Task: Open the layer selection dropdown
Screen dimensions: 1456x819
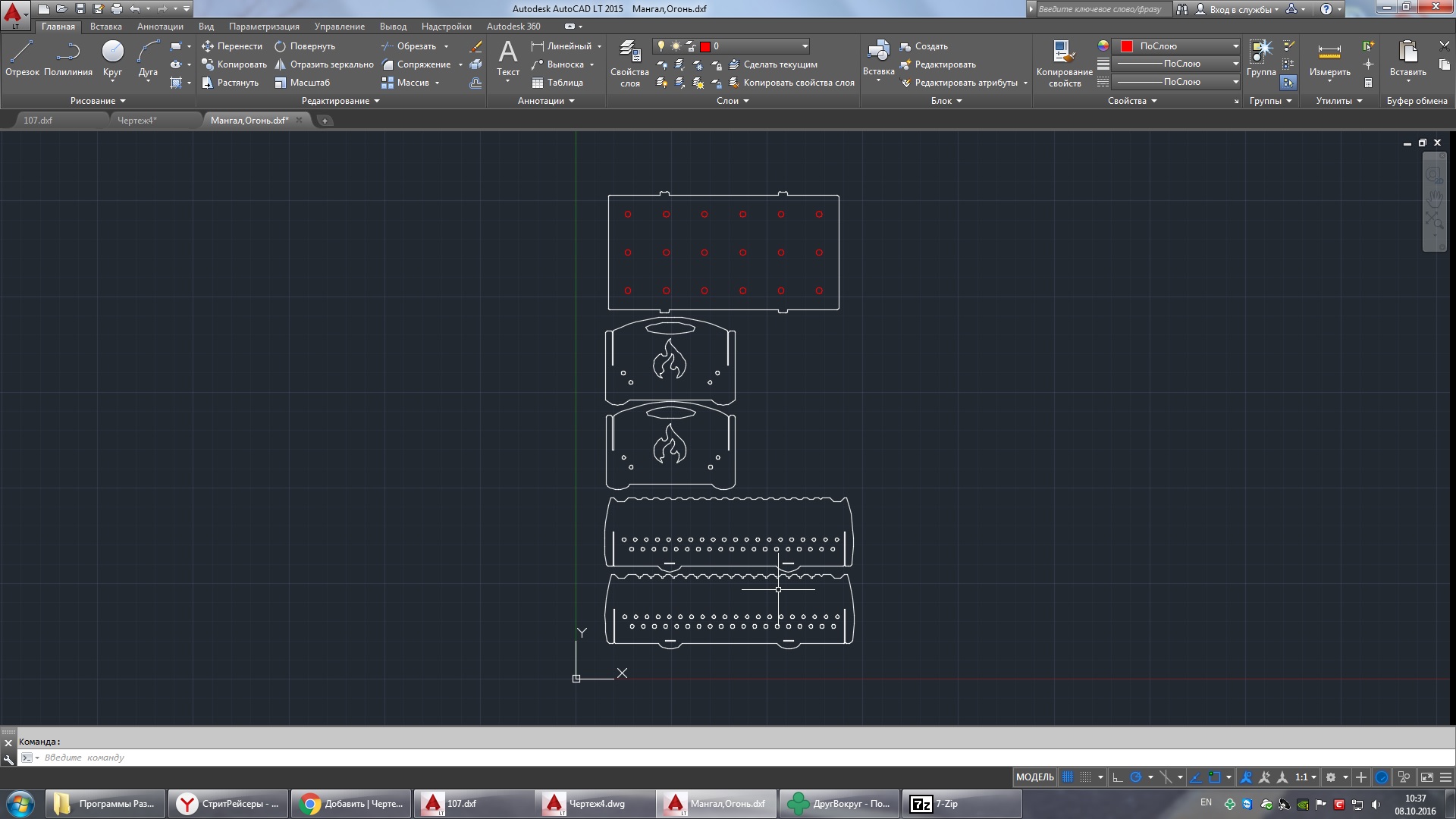Action: (x=805, y=46)
